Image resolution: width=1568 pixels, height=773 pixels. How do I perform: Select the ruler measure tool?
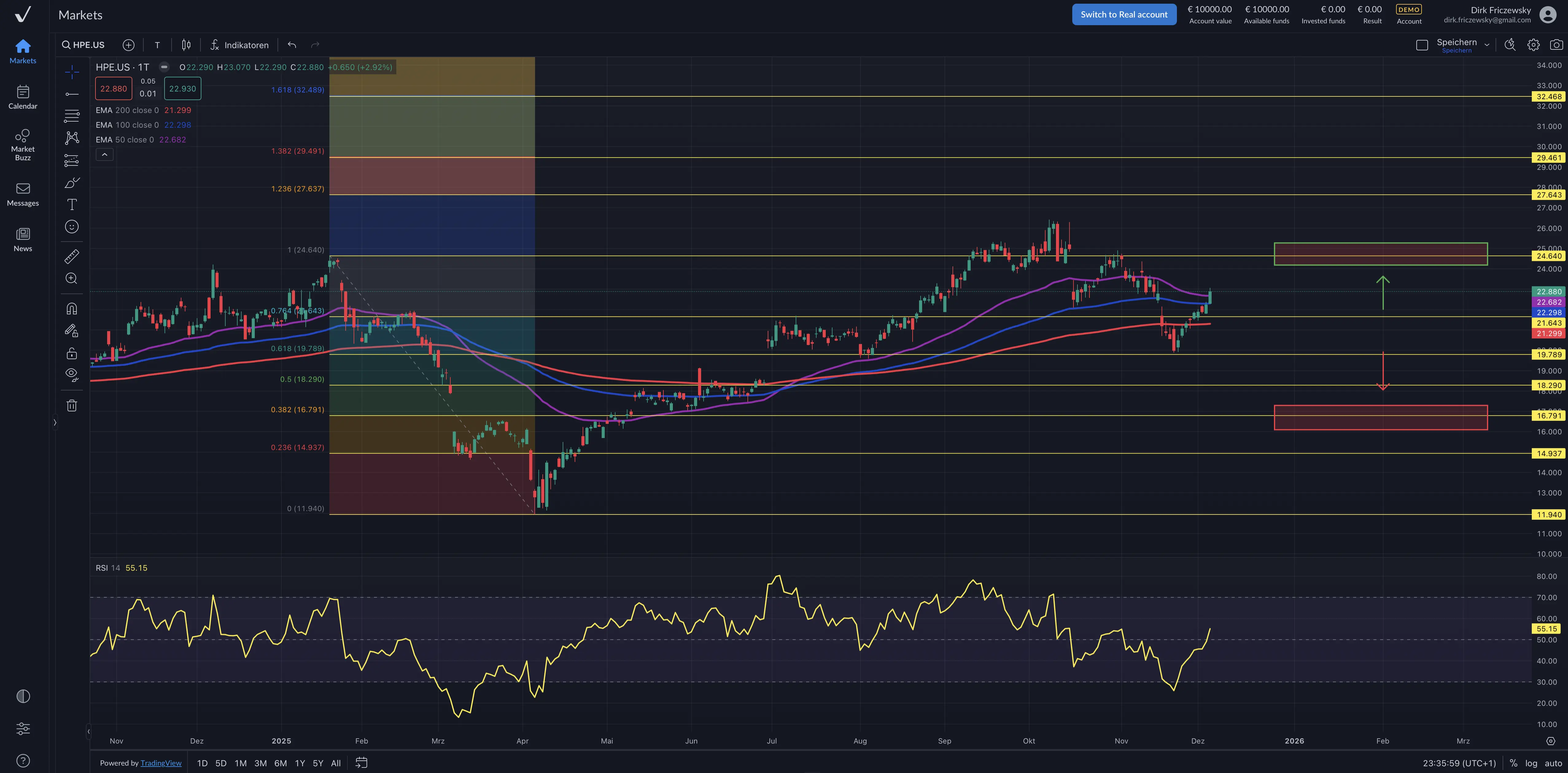tap(72, 256)
